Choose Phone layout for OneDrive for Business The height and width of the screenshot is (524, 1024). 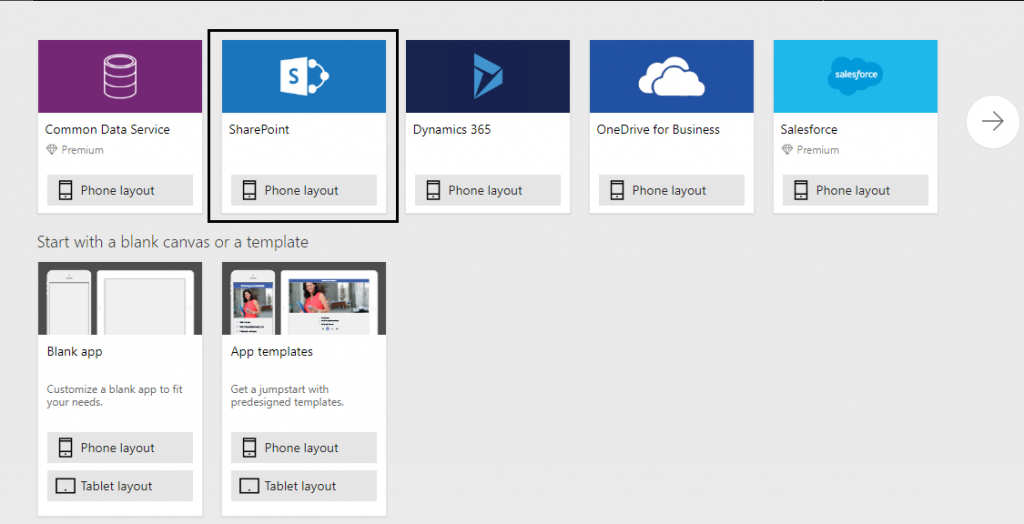pos(671,190)
